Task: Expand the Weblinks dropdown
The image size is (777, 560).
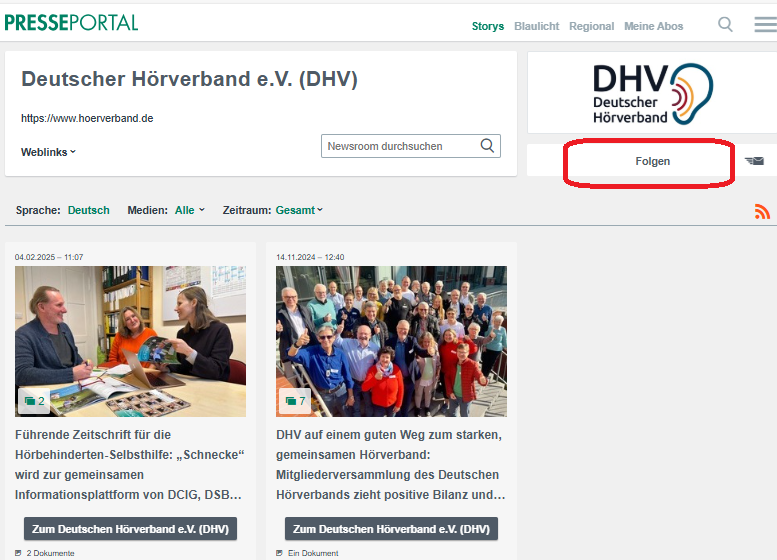Action: click(48, 152)
